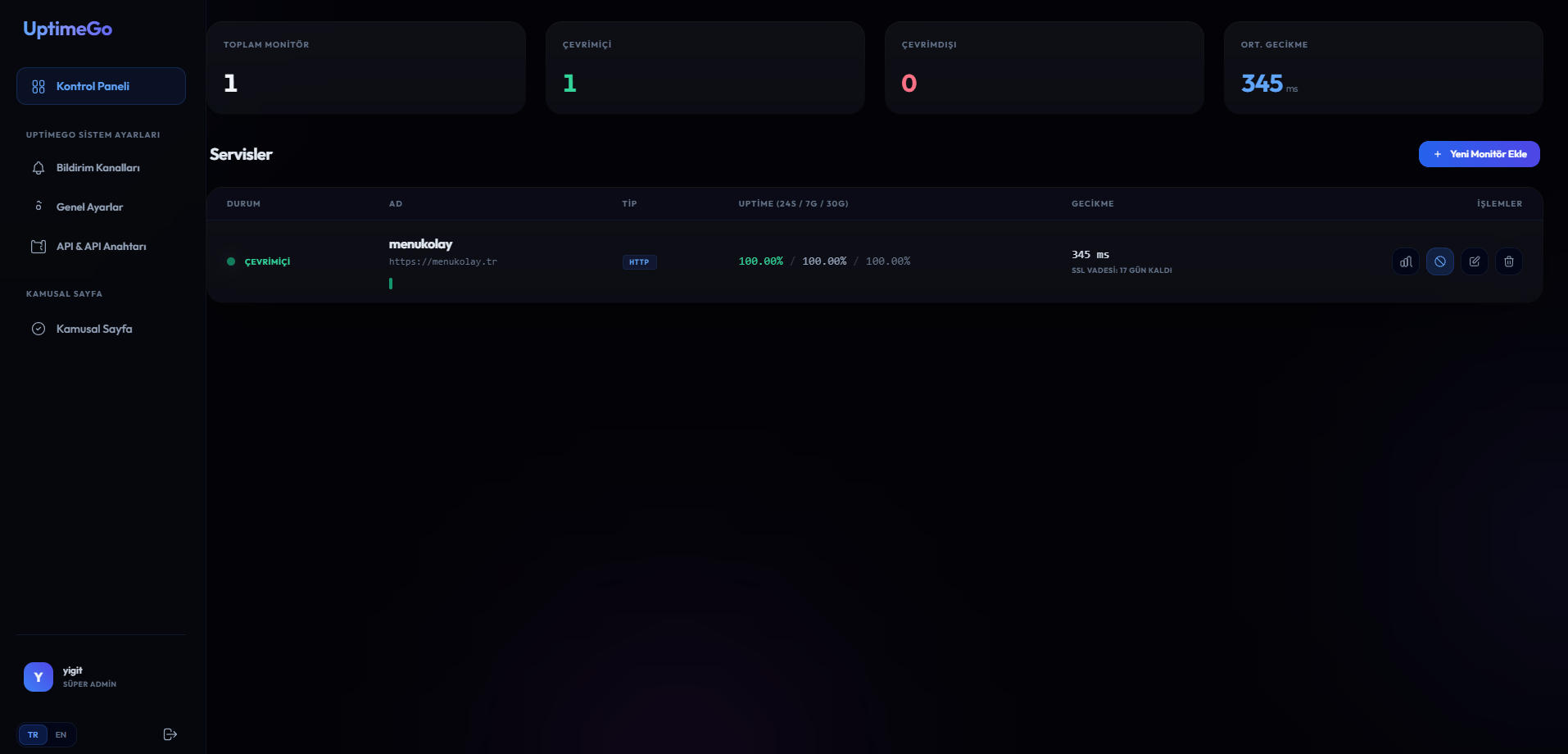Switch language to TR
The height and width of the screenshot is (754, 1568).
click(x=33, y=735)
